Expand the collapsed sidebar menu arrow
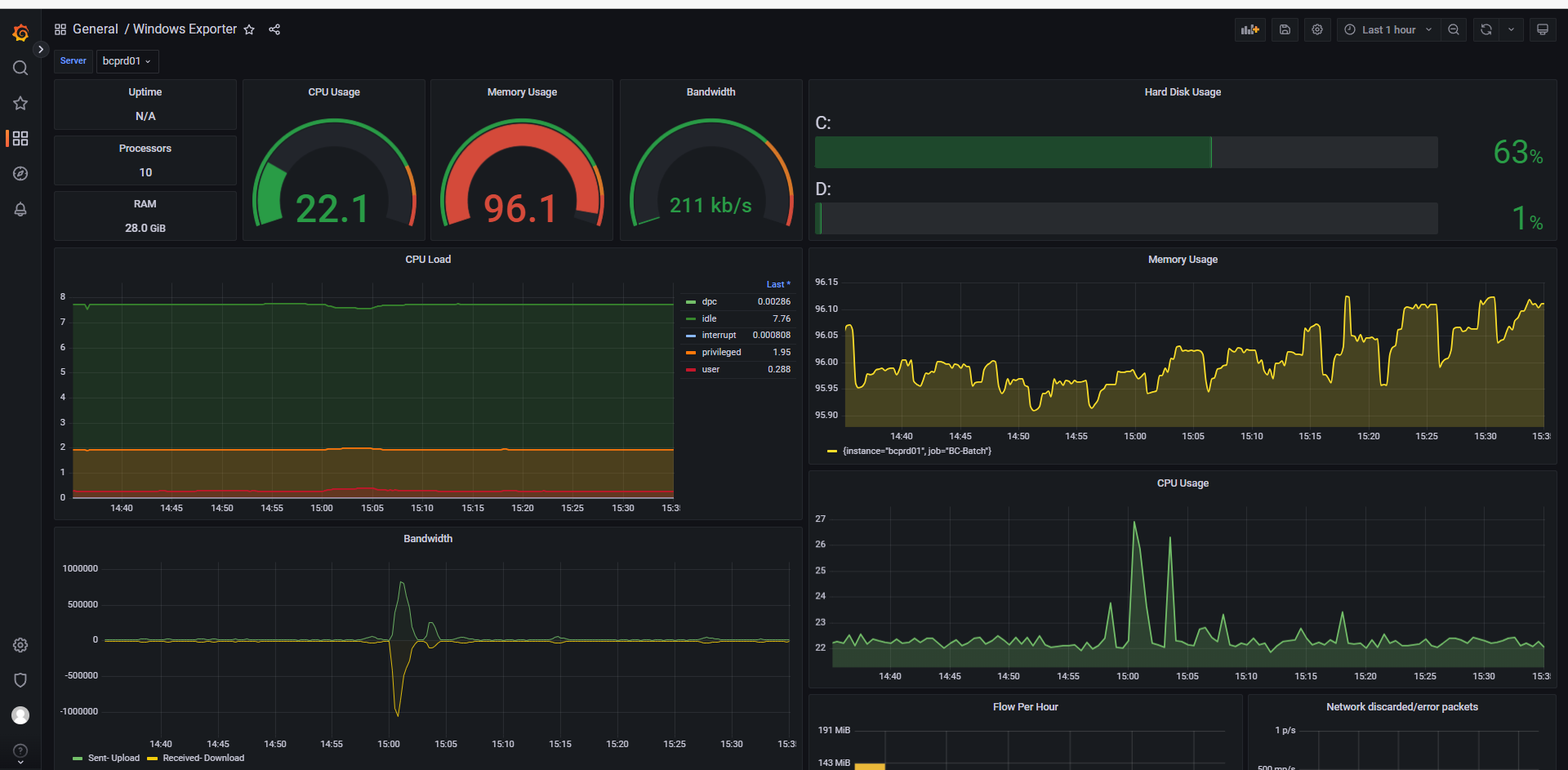Screen dimensions: 1568x770 pyautogui.click(x=41, y=50)
